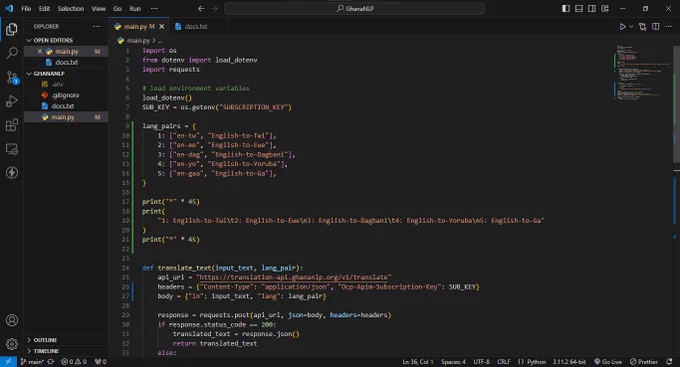Click Ln 36, Col 1 in status bar
Screen dimensions: 680x367
(418, 361)
